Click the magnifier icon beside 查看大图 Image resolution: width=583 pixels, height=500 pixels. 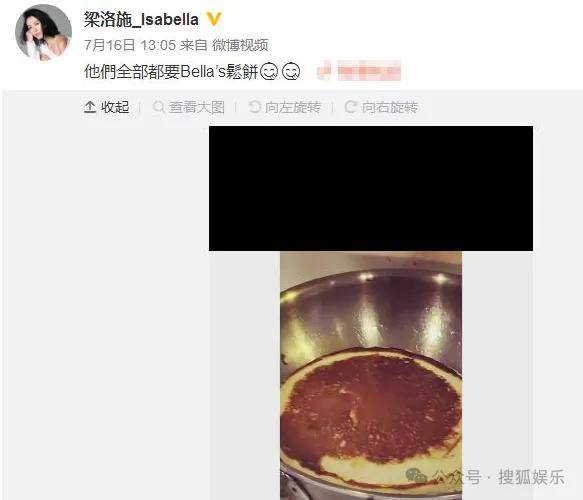pos(159,107)
